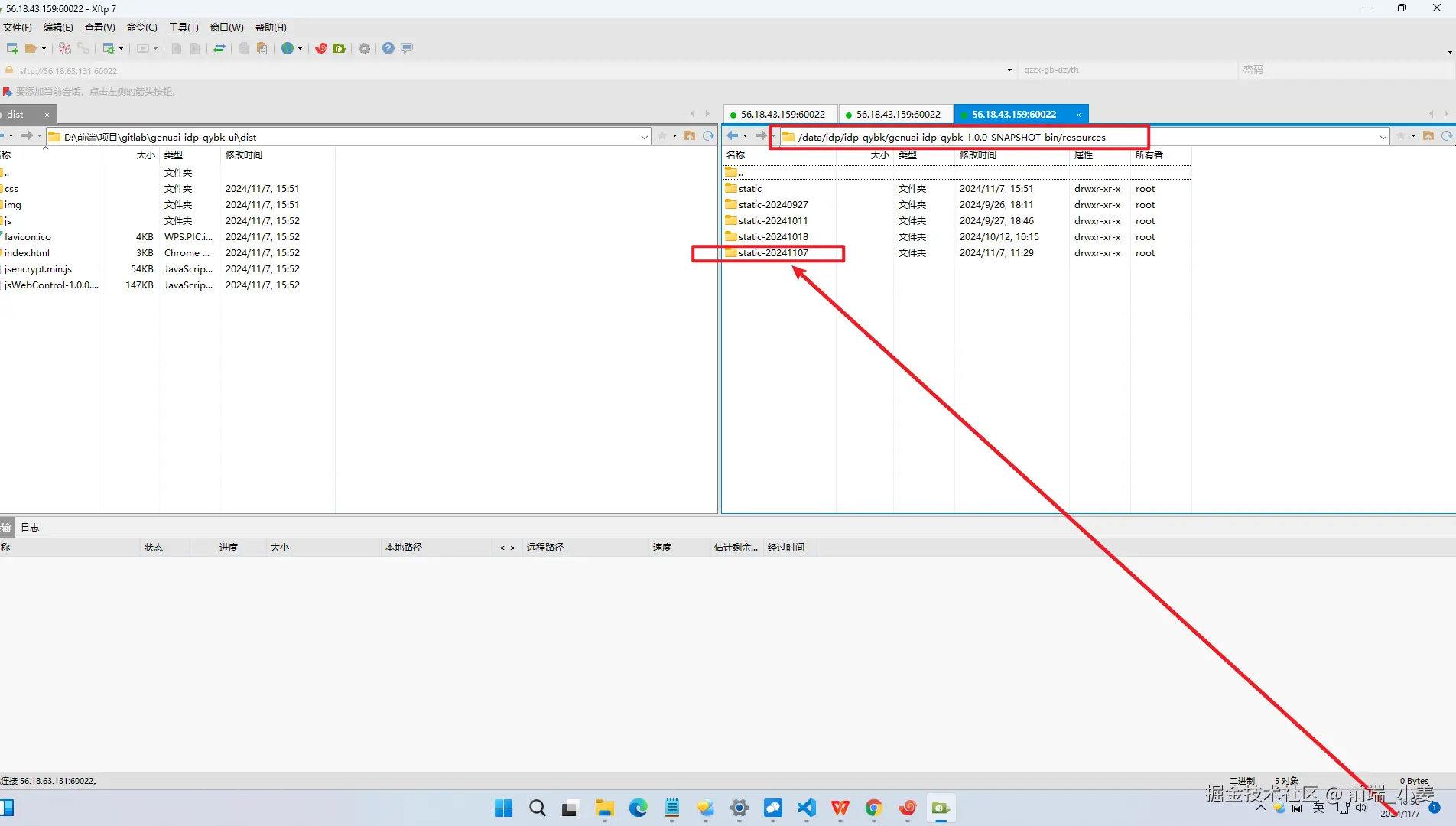Click the remote path /data/idp field
1456x826 pixels.
coord(1078,138)
